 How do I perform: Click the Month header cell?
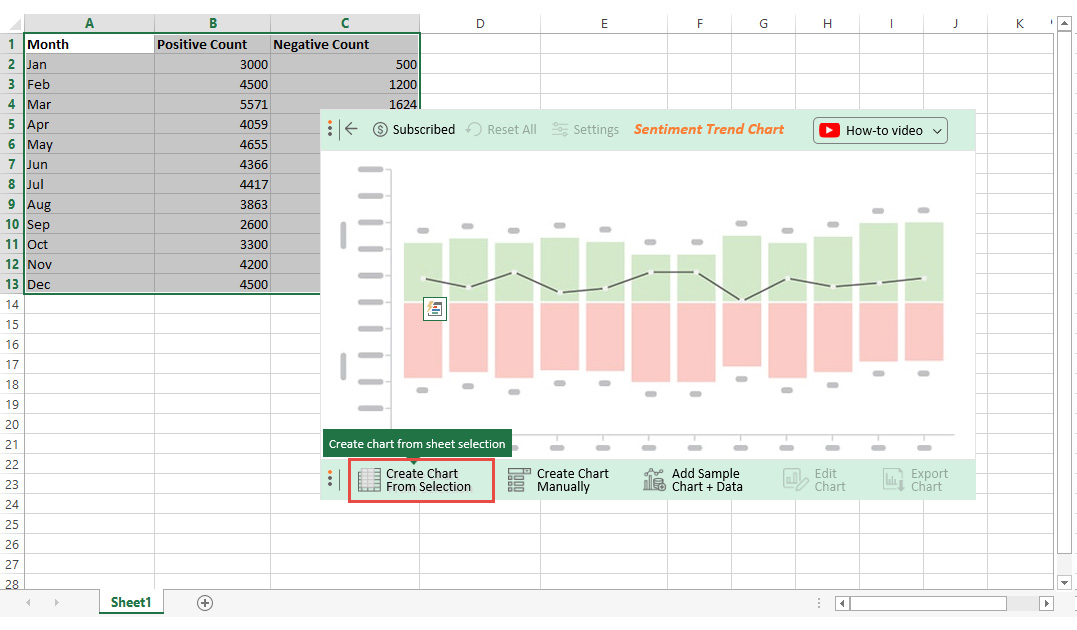click(89, 44)
